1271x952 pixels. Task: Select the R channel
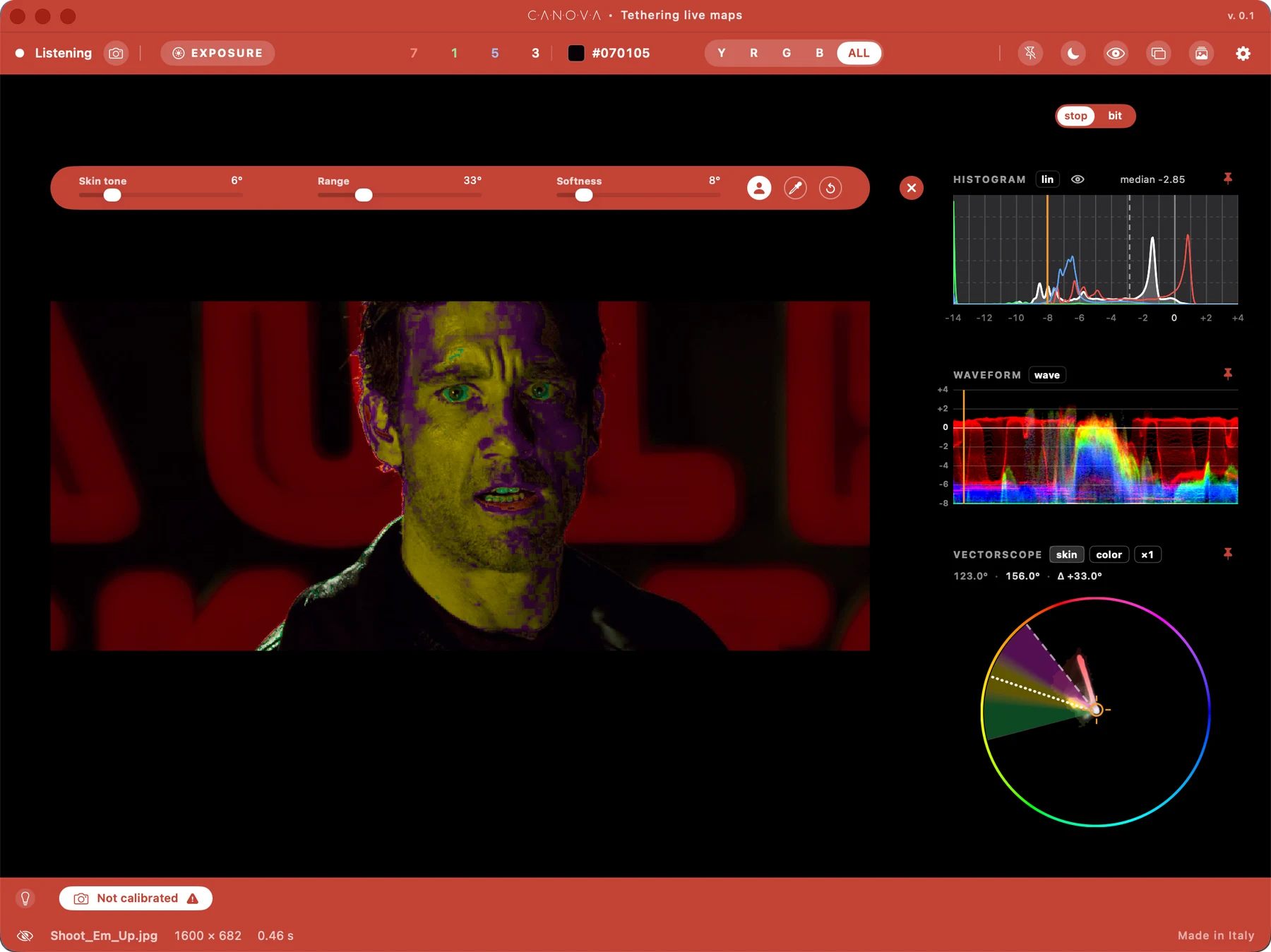753,53
